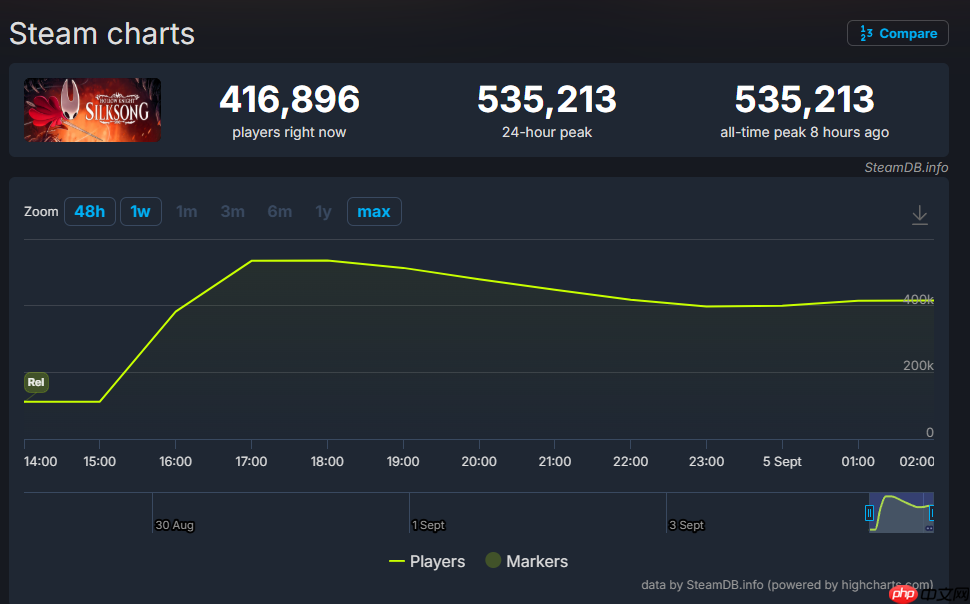Click the Rel release marker on chart

pos(36,382)
